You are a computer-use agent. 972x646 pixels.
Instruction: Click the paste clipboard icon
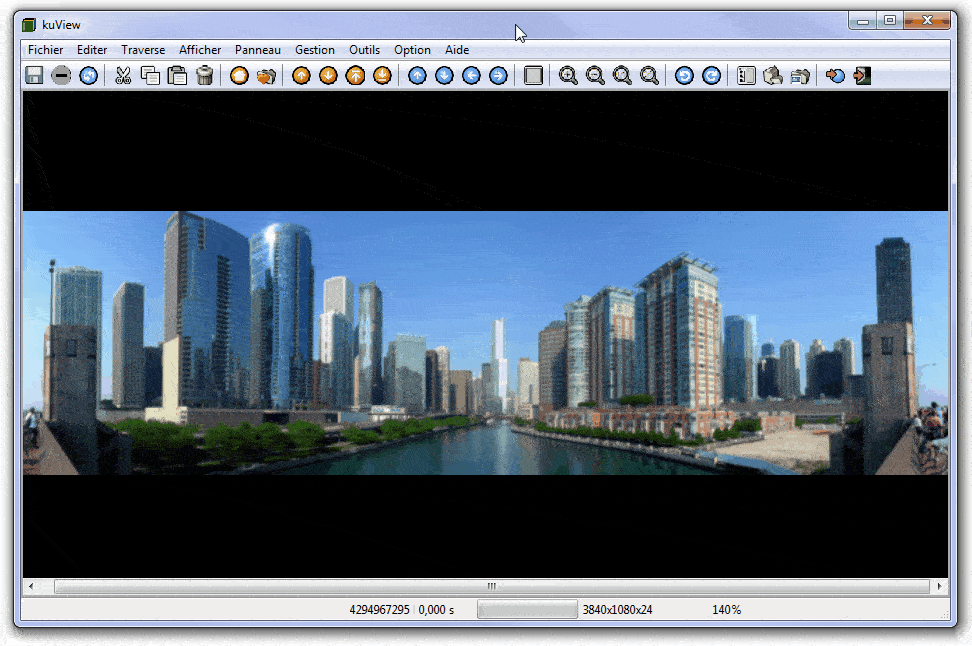point(177,76)
